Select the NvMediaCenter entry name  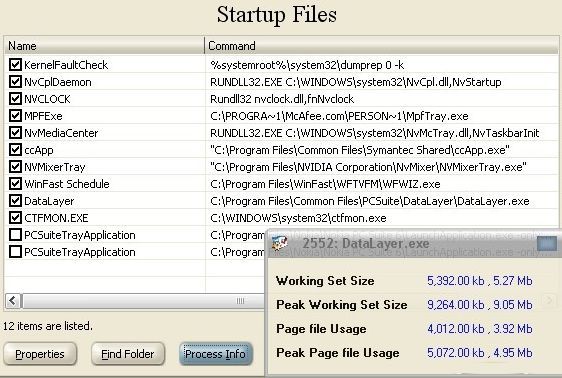click(61, 133)
